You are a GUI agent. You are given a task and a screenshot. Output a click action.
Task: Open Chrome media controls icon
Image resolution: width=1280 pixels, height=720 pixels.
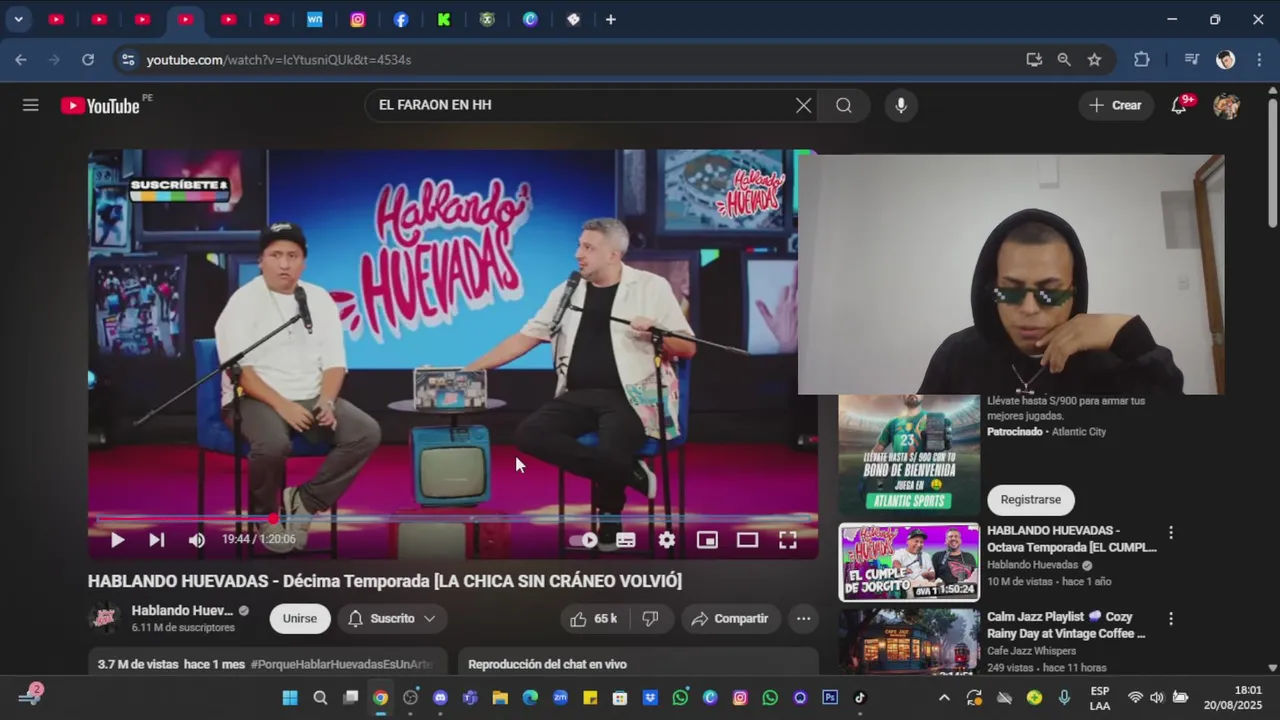(1191, 60)
